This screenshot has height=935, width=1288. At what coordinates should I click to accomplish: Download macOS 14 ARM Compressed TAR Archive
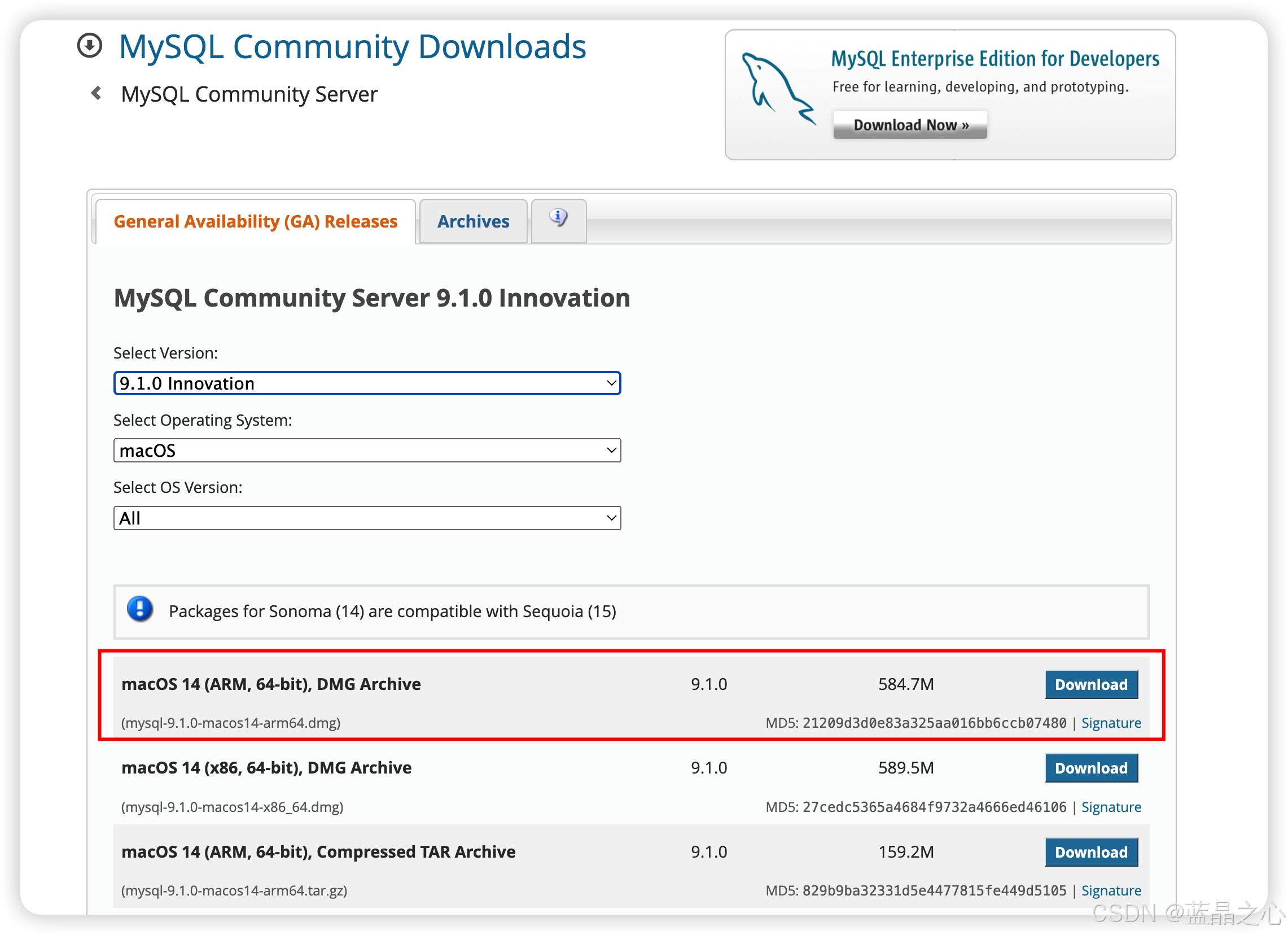pyautogui.click(x=1091, y=852)
